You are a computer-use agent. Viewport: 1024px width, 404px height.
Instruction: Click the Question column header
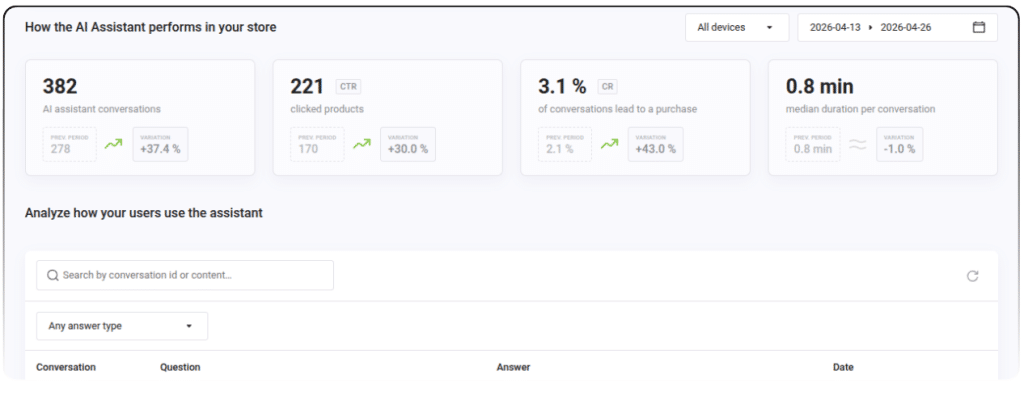click(x=180, y=367)
